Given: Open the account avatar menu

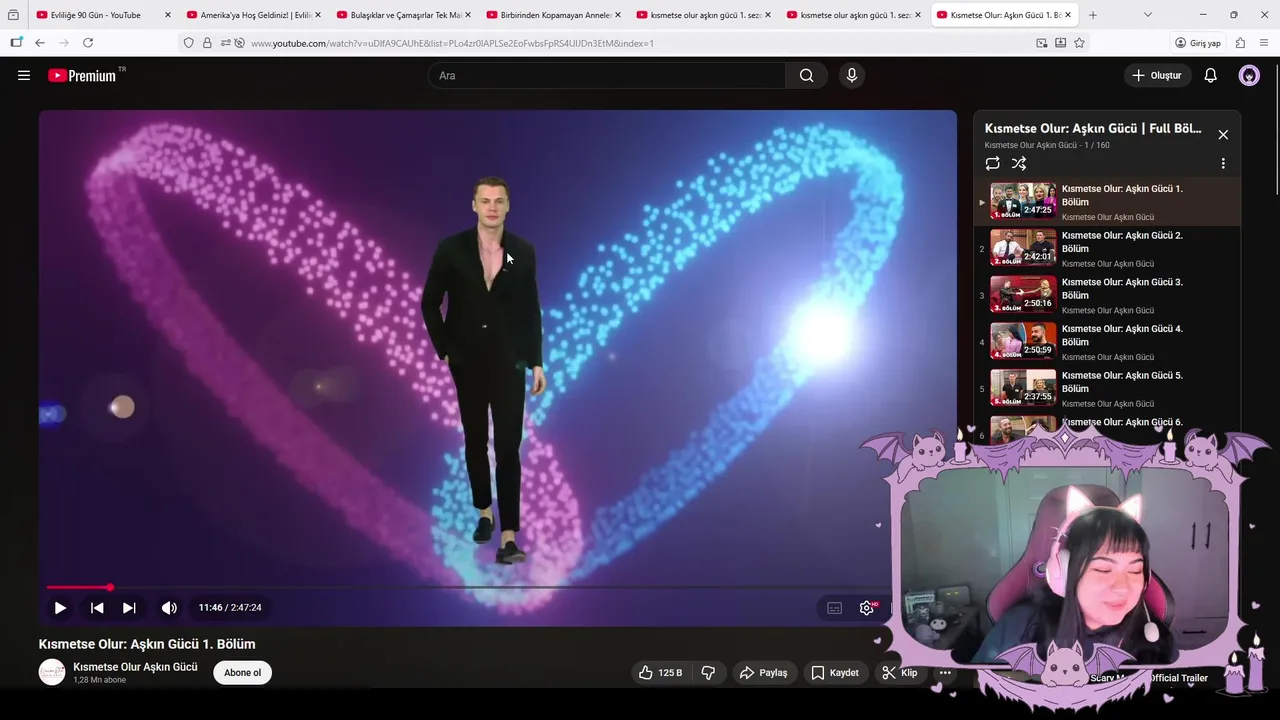Looking at the screenshot, I should [1249, 75].
